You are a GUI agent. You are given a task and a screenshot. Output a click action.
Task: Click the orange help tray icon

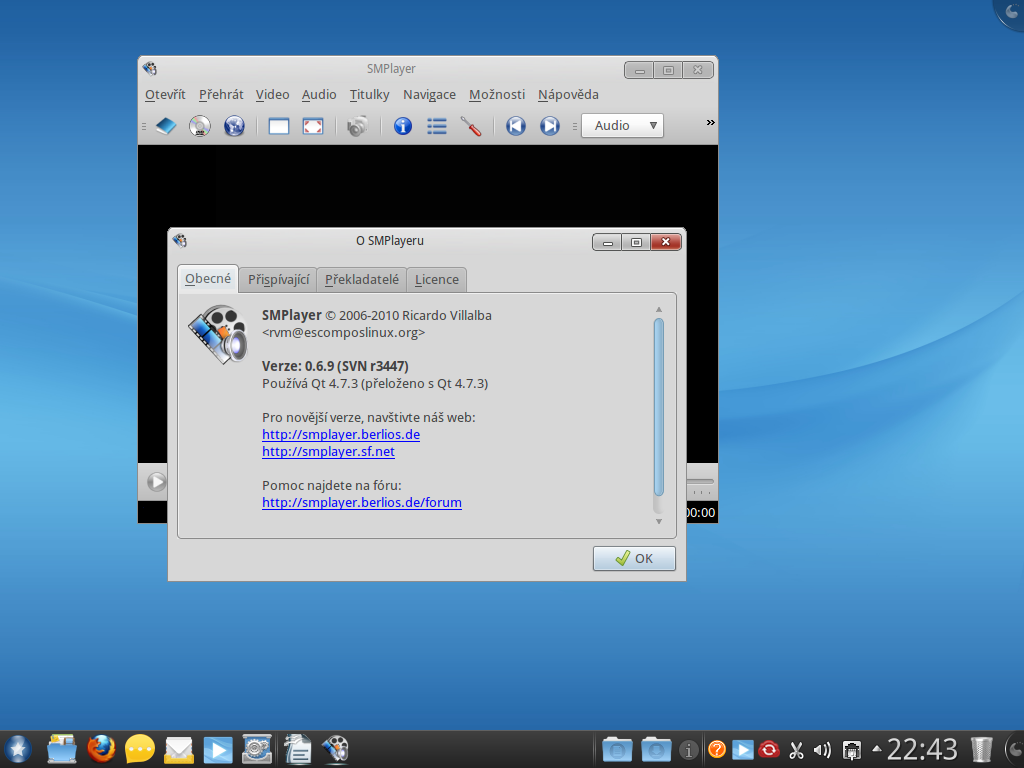point(717,749)
